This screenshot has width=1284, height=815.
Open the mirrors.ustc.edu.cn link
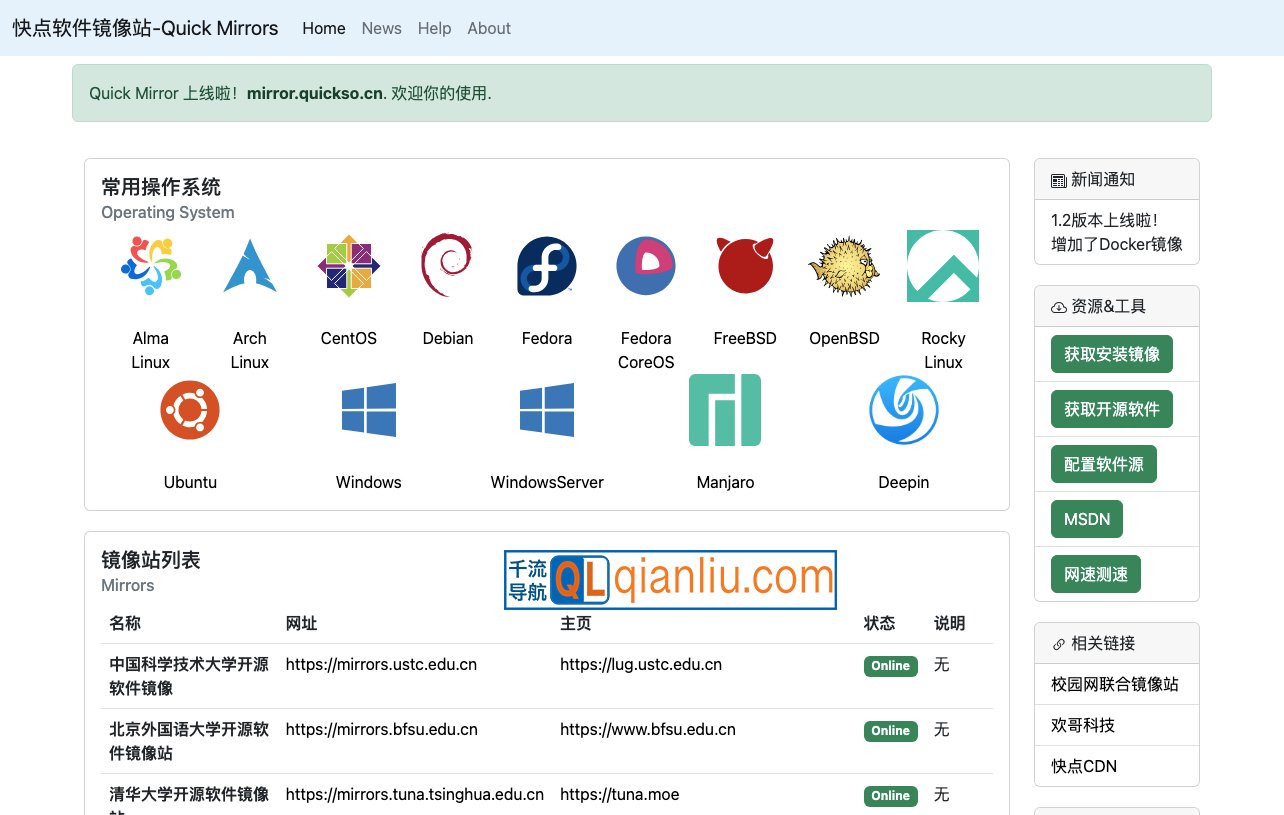coord(381,664)
